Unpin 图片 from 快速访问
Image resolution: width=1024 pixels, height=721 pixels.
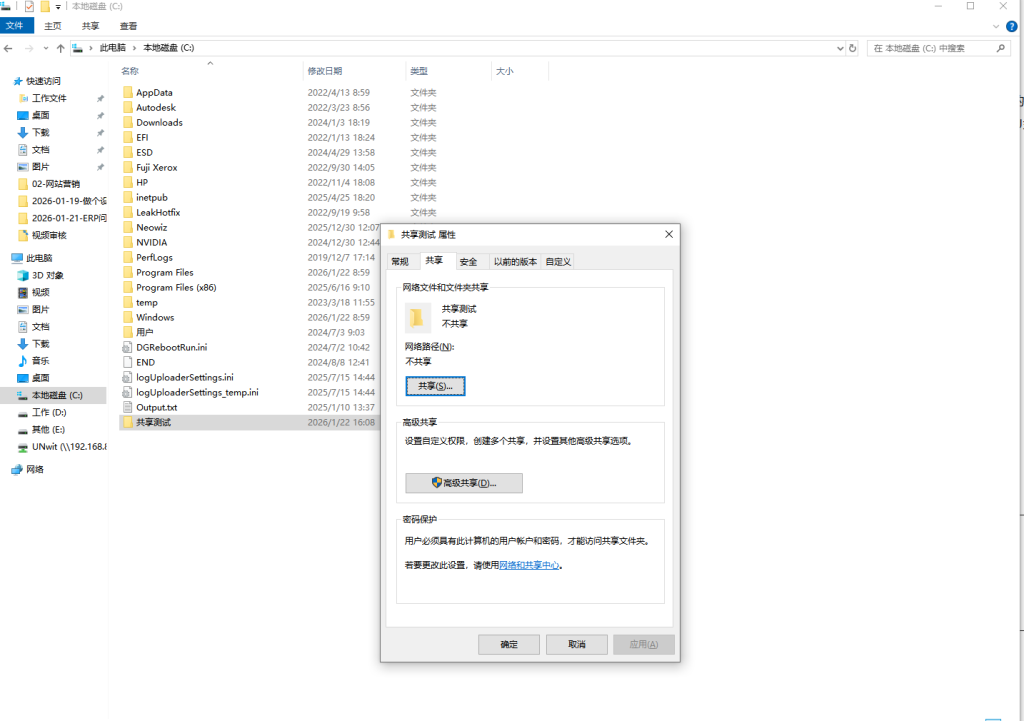pyautogui.click(x=99, y=168)
